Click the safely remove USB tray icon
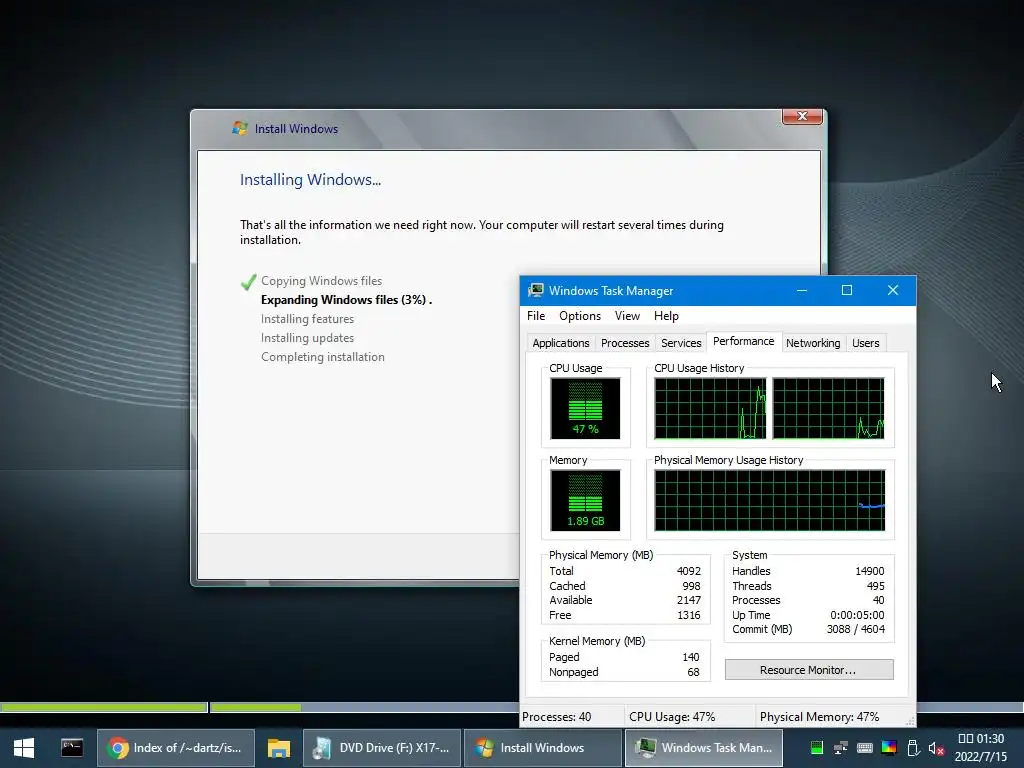 point(913,748)
